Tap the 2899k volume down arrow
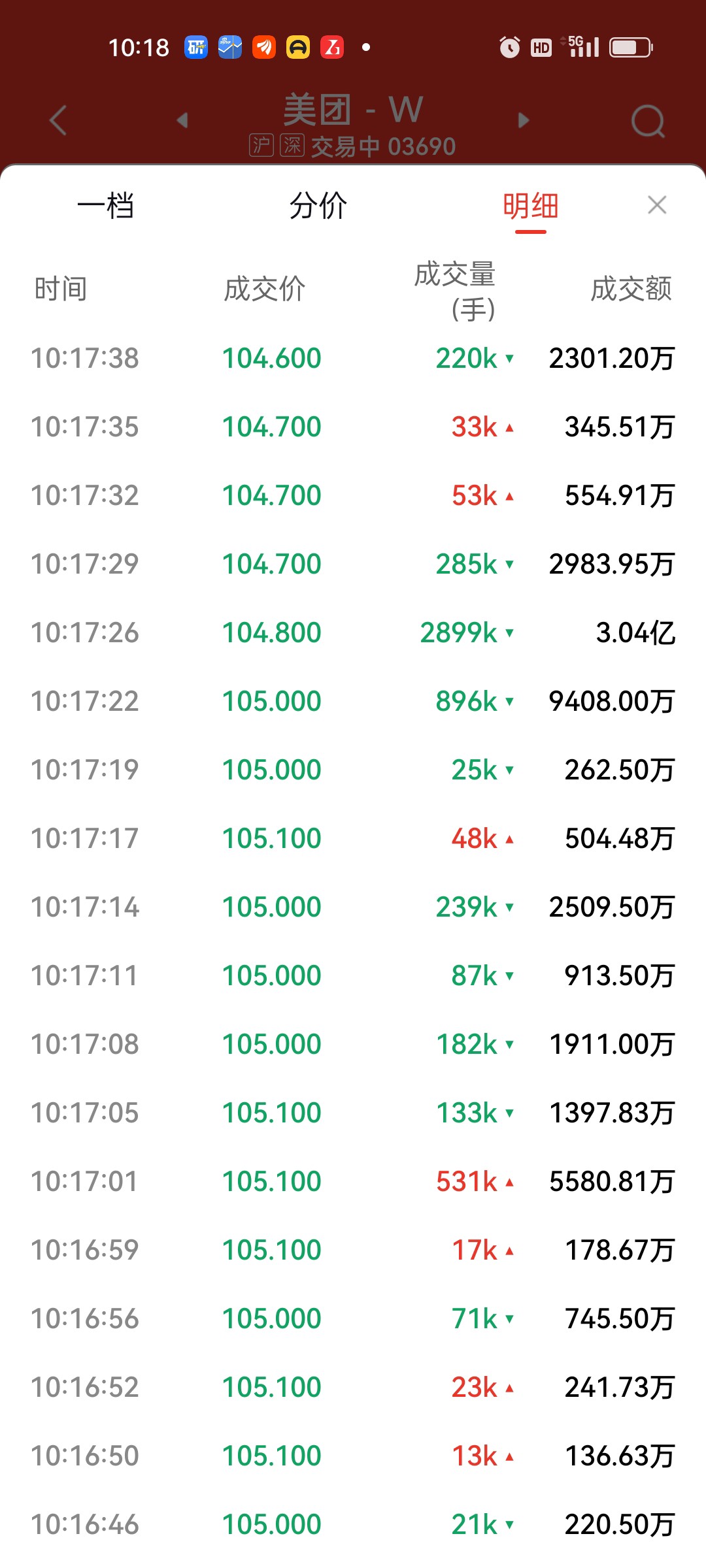 click(510, 632)
